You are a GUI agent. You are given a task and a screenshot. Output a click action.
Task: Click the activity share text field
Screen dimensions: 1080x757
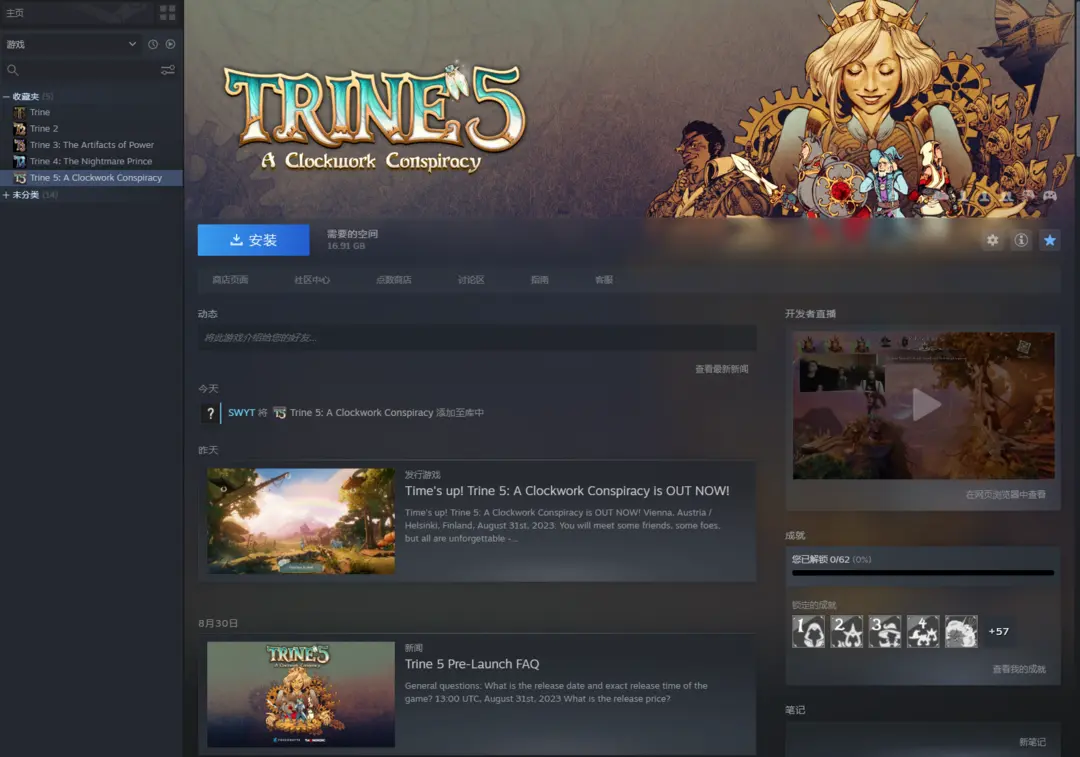477,338
